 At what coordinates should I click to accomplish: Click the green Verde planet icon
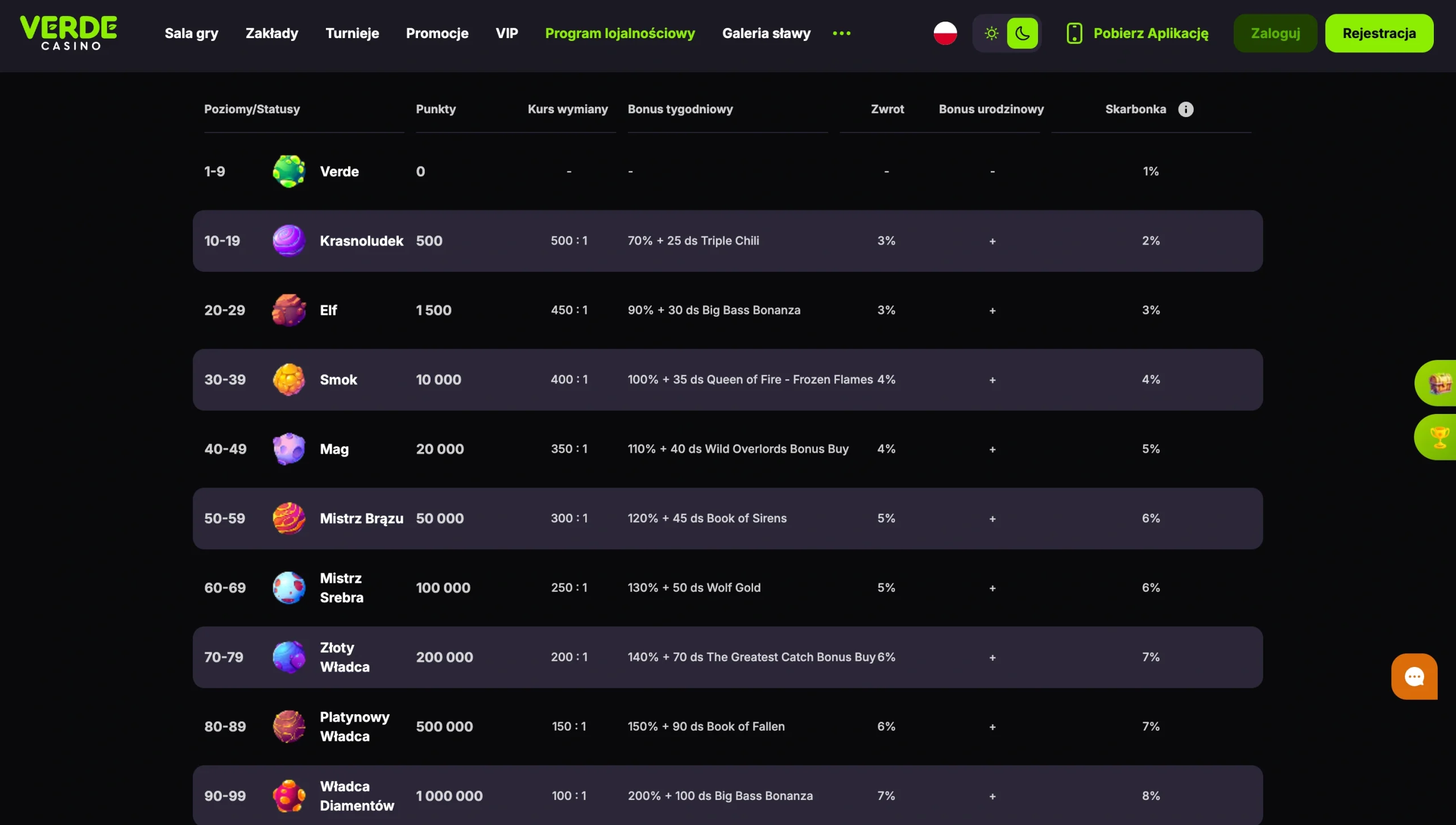click(289, 171)
